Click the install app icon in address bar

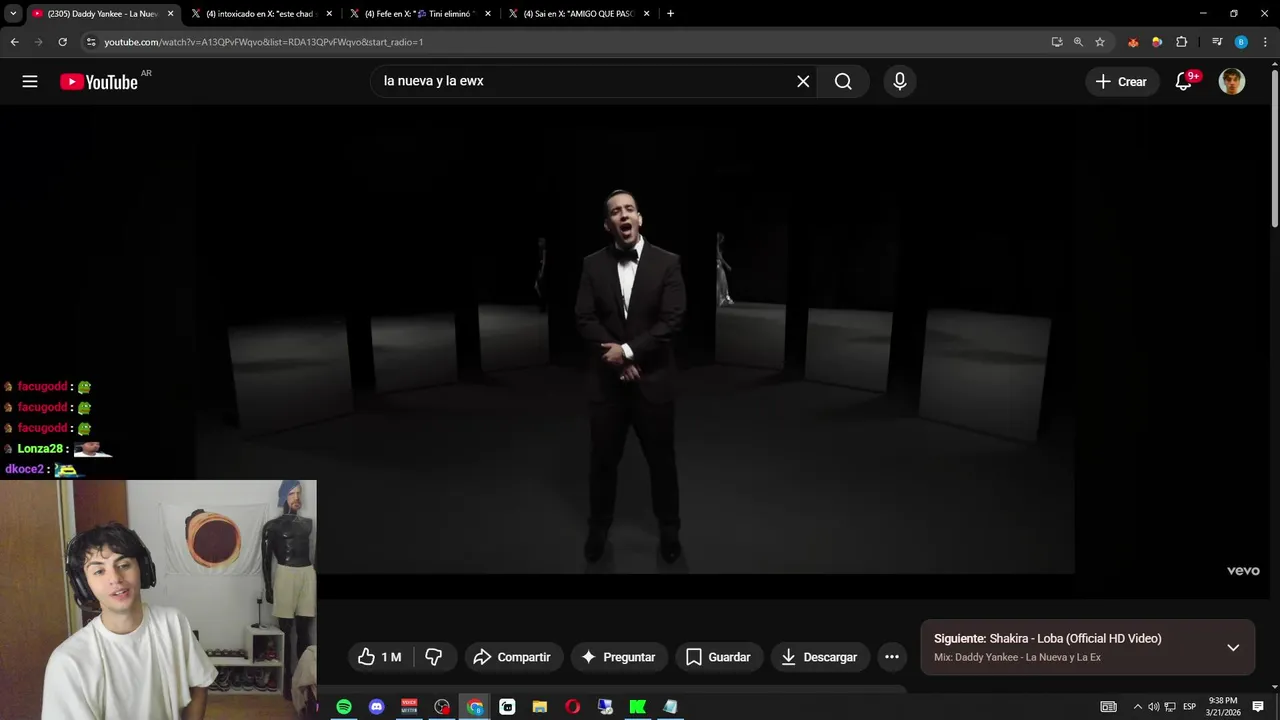(x=1057, y=42)
